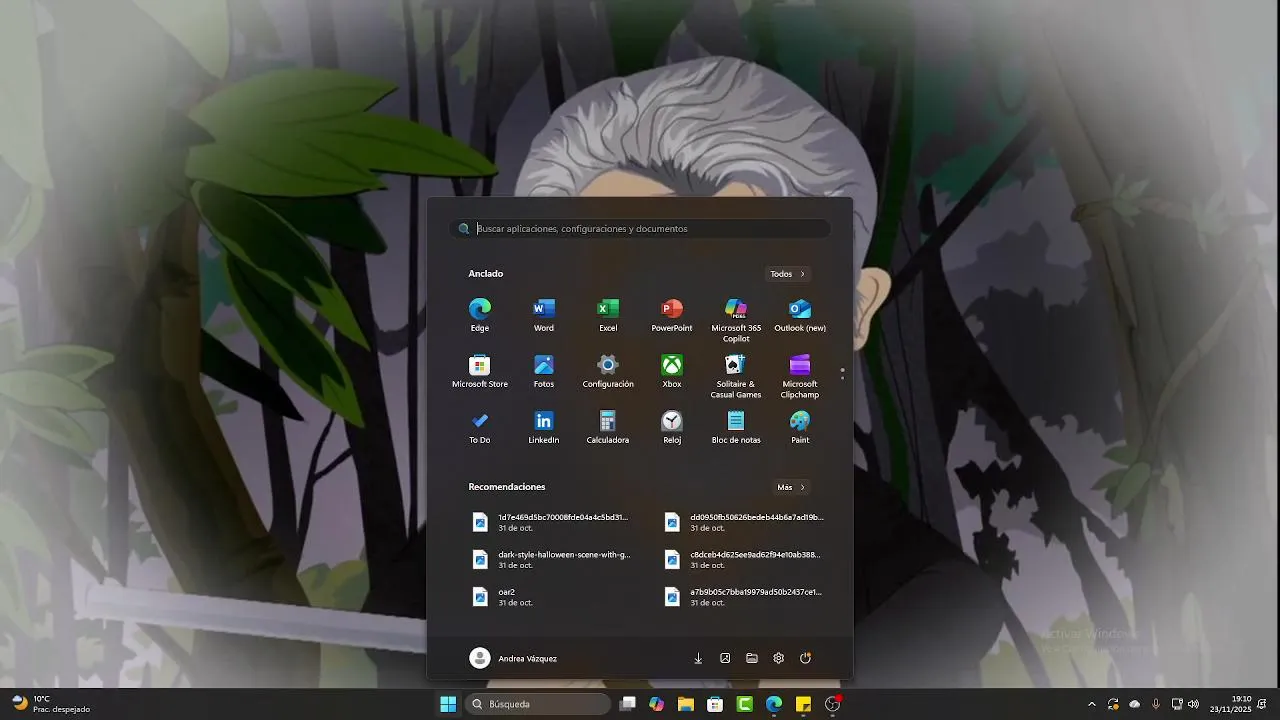
Task: Launch the Fotos app
Action: click(x=544, y=371)
